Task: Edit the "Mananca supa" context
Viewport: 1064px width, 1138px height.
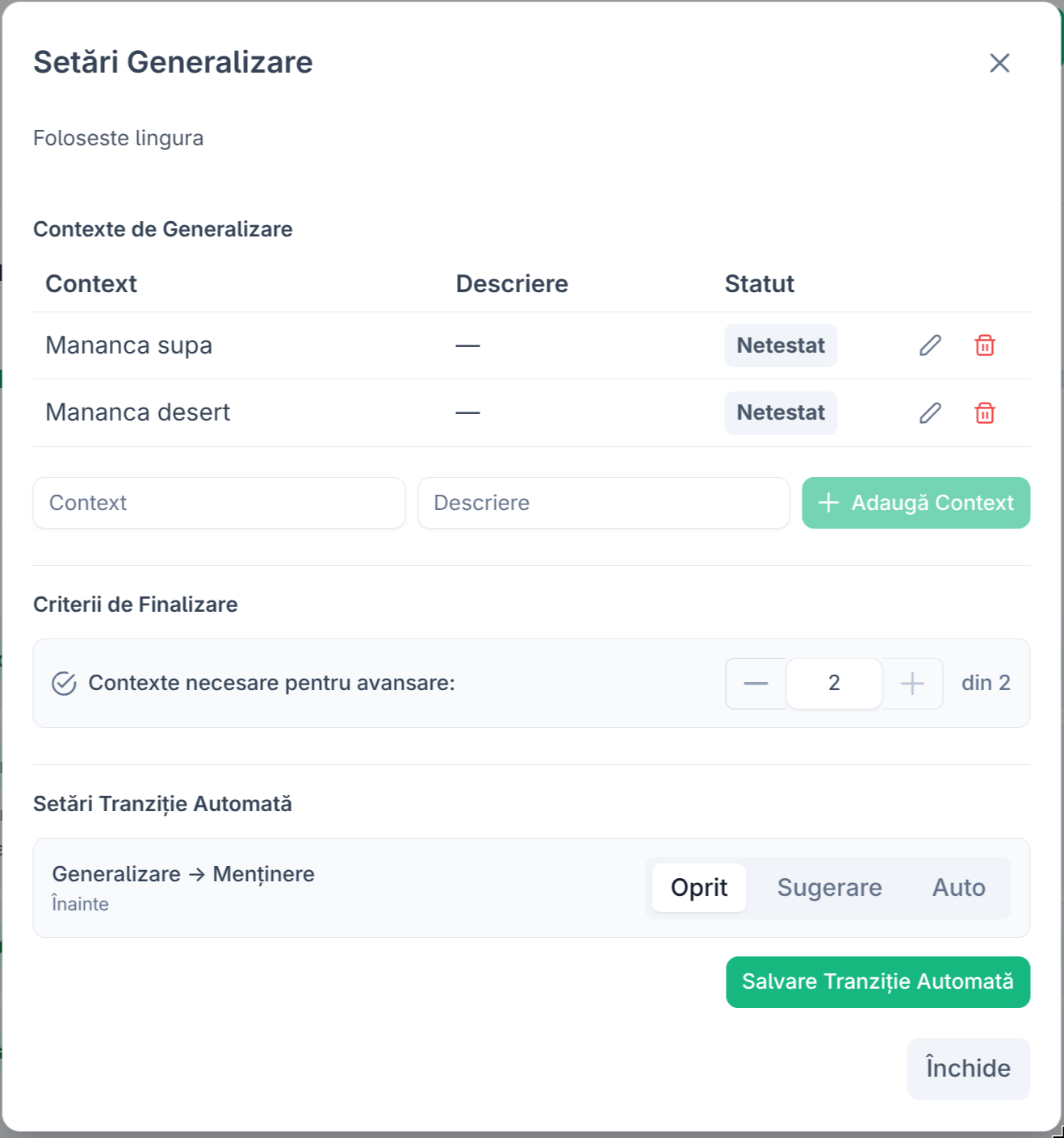Action: [x=930, y=345]
